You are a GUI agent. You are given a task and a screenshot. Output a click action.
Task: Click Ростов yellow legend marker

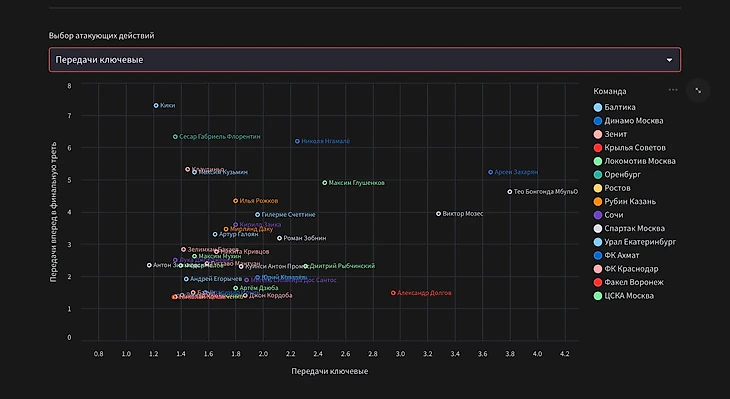click(598, 188)
